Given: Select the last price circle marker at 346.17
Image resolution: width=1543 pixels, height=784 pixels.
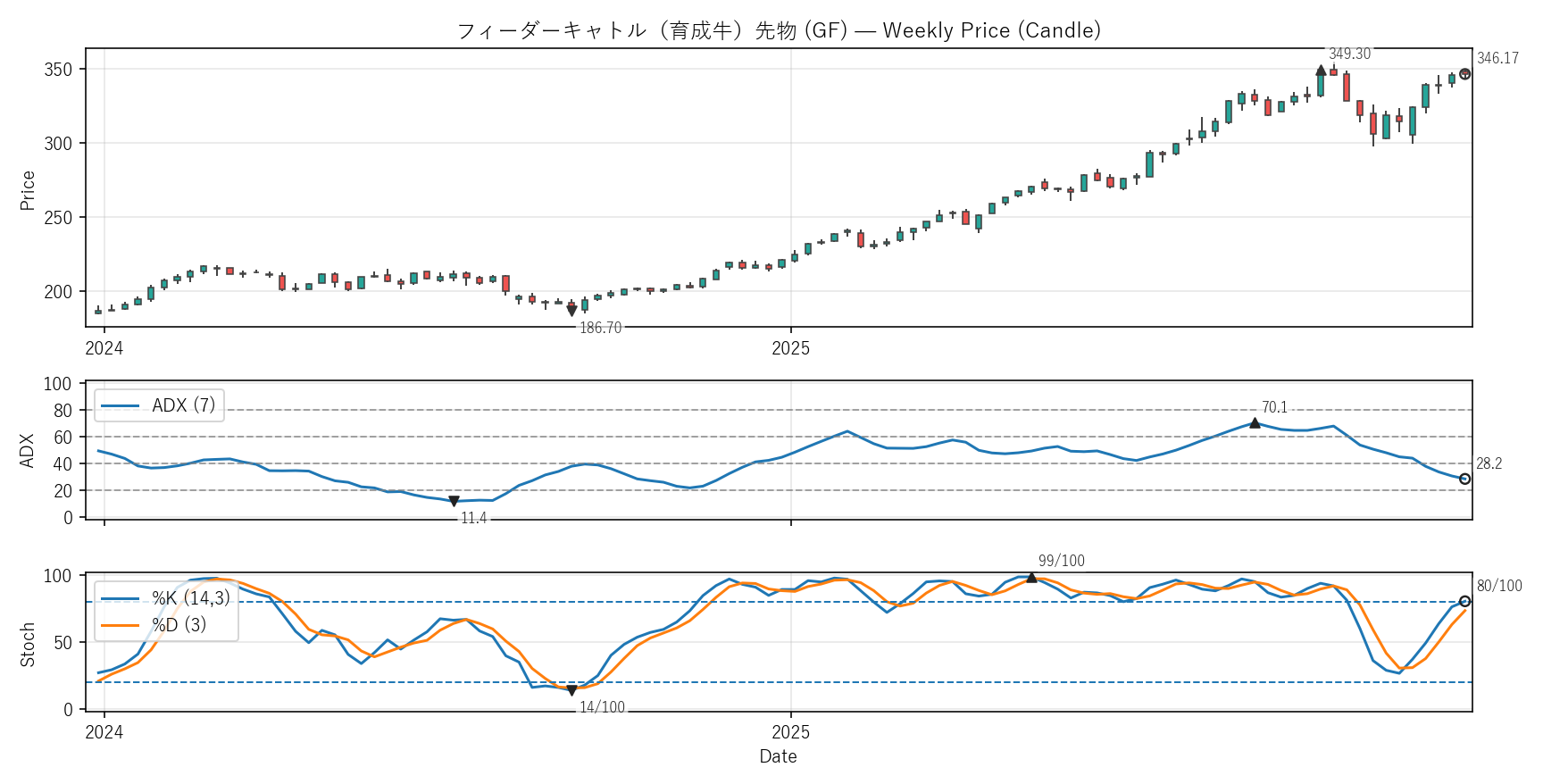Looking at the screenshot, I should click(1464, 74).
